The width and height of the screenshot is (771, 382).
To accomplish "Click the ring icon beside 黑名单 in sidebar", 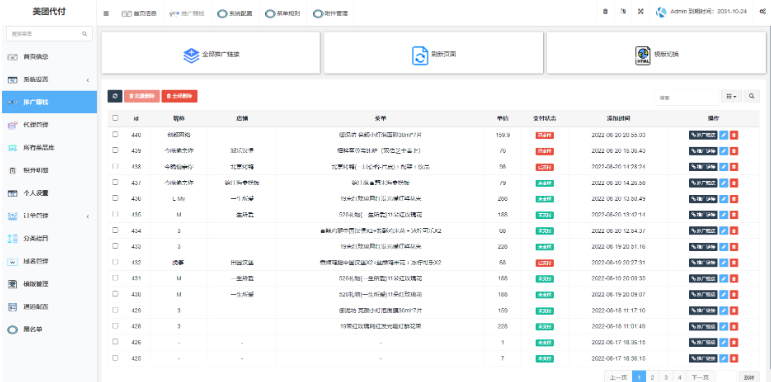I will coord(12,330).
